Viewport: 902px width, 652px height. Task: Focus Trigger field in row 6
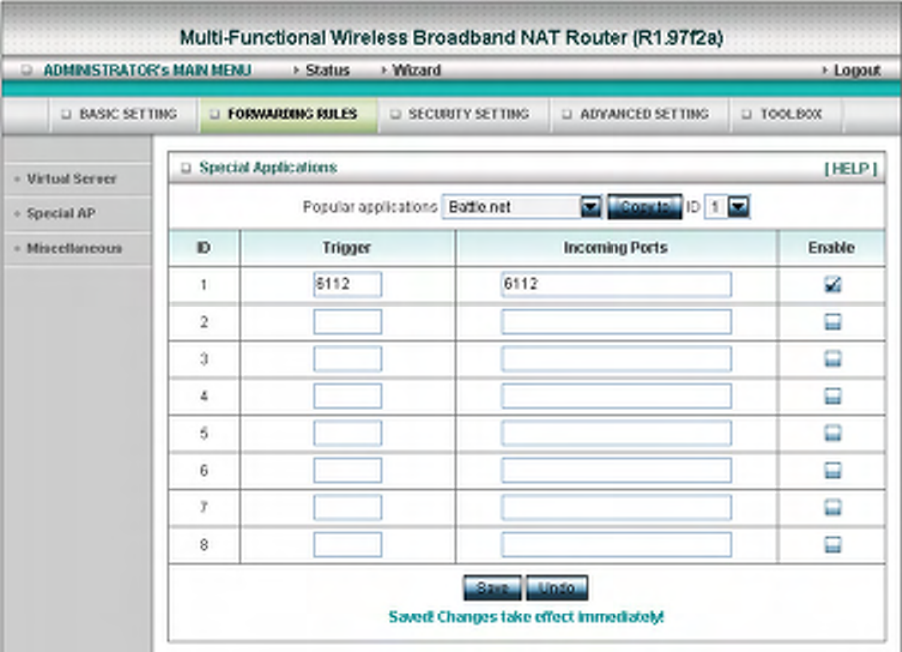(x=347, y=471)
